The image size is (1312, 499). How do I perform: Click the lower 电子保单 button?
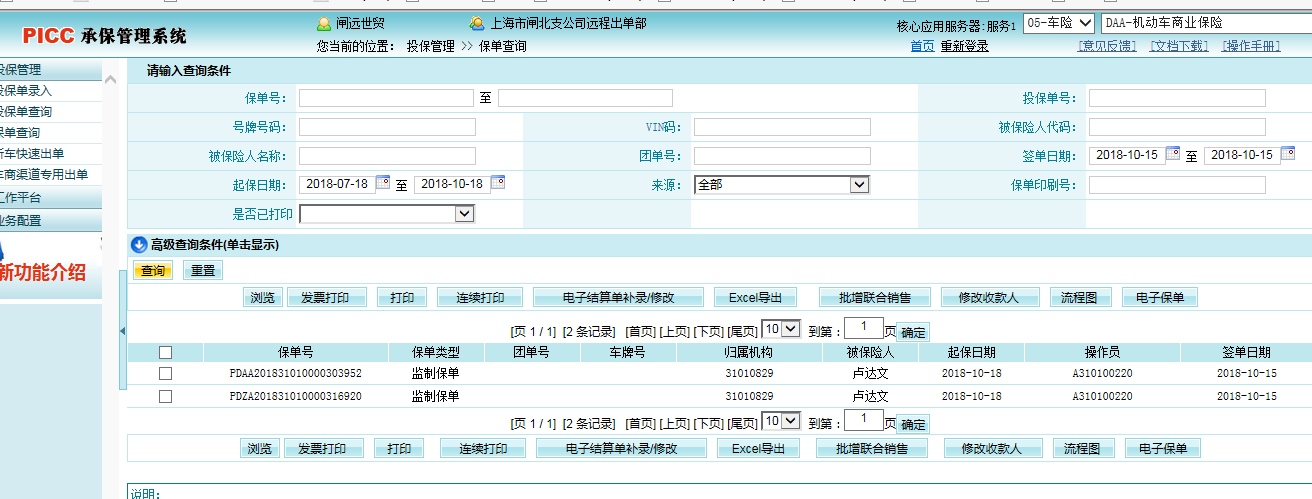pos(1163,448)
